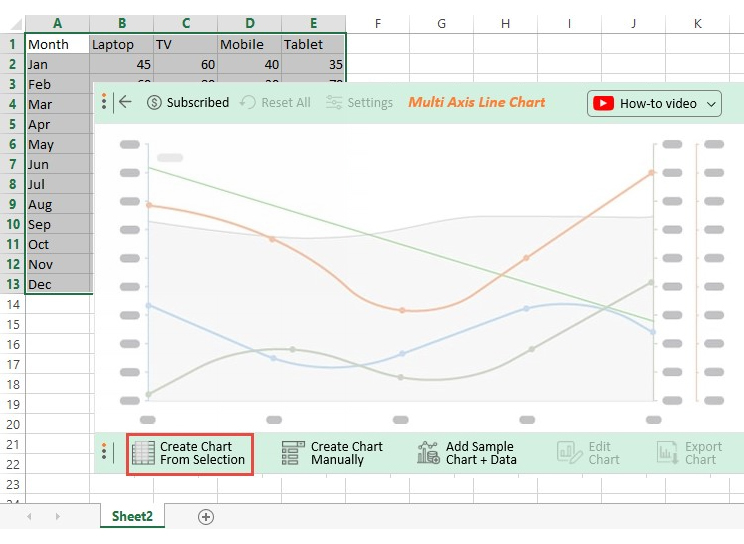The image size is (744, 544).
Task: Select cell A1 containing Month
Action: point(57,44)
